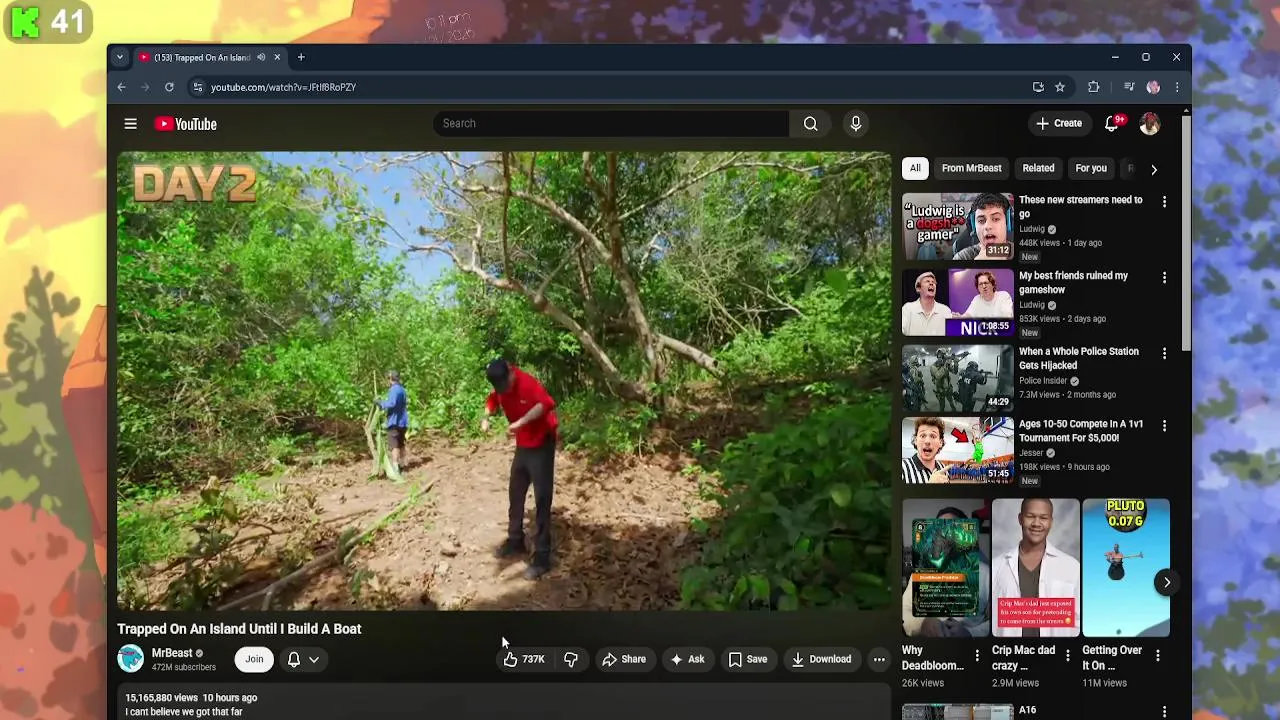1280x720 pixels.
Task: Open a new browser tab
Action: click(301, 57)
